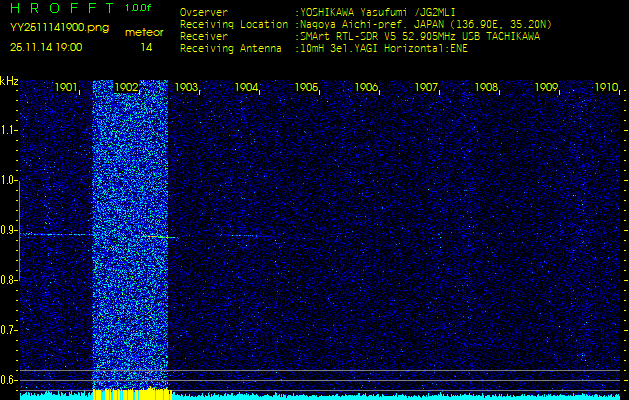Select observer name YOSHIKAWA Yasufumi /JG2MLI
Image resolution: width=629 pixels, height=400 pixels.
pyautogui.click(x=378, y=12)
